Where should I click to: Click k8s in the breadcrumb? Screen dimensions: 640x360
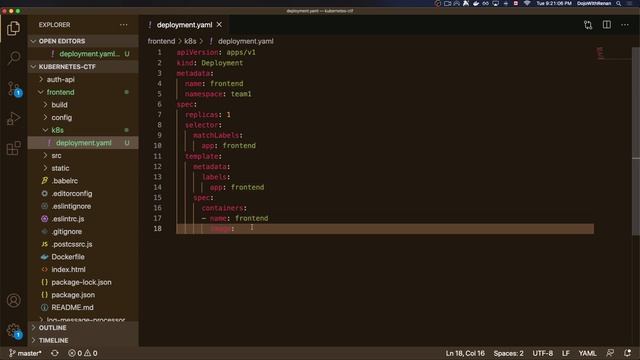pos(190,41)
